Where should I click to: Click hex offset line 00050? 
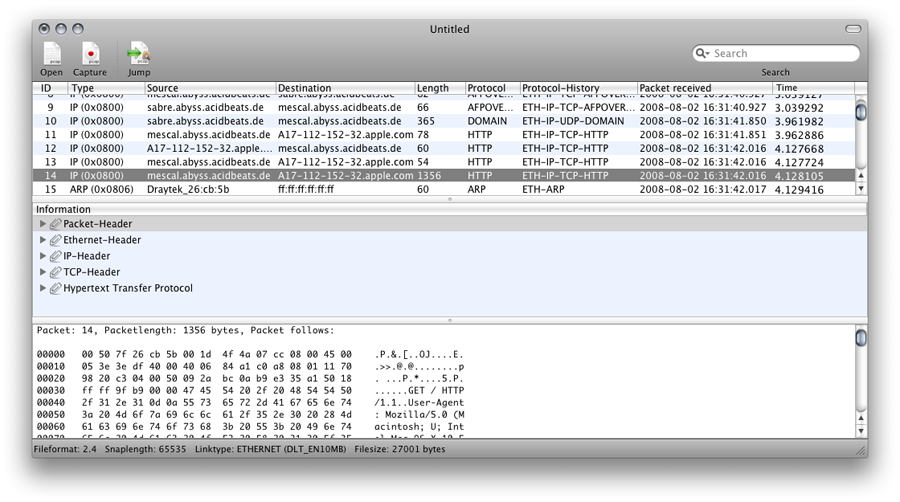click(250, 415)
